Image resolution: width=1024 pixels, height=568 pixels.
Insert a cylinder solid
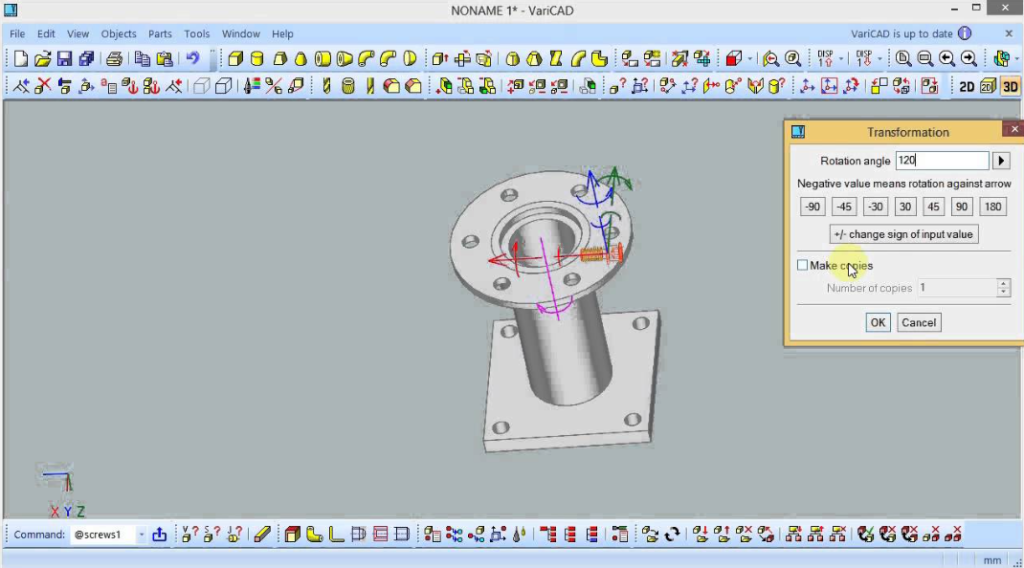[257, 59]
